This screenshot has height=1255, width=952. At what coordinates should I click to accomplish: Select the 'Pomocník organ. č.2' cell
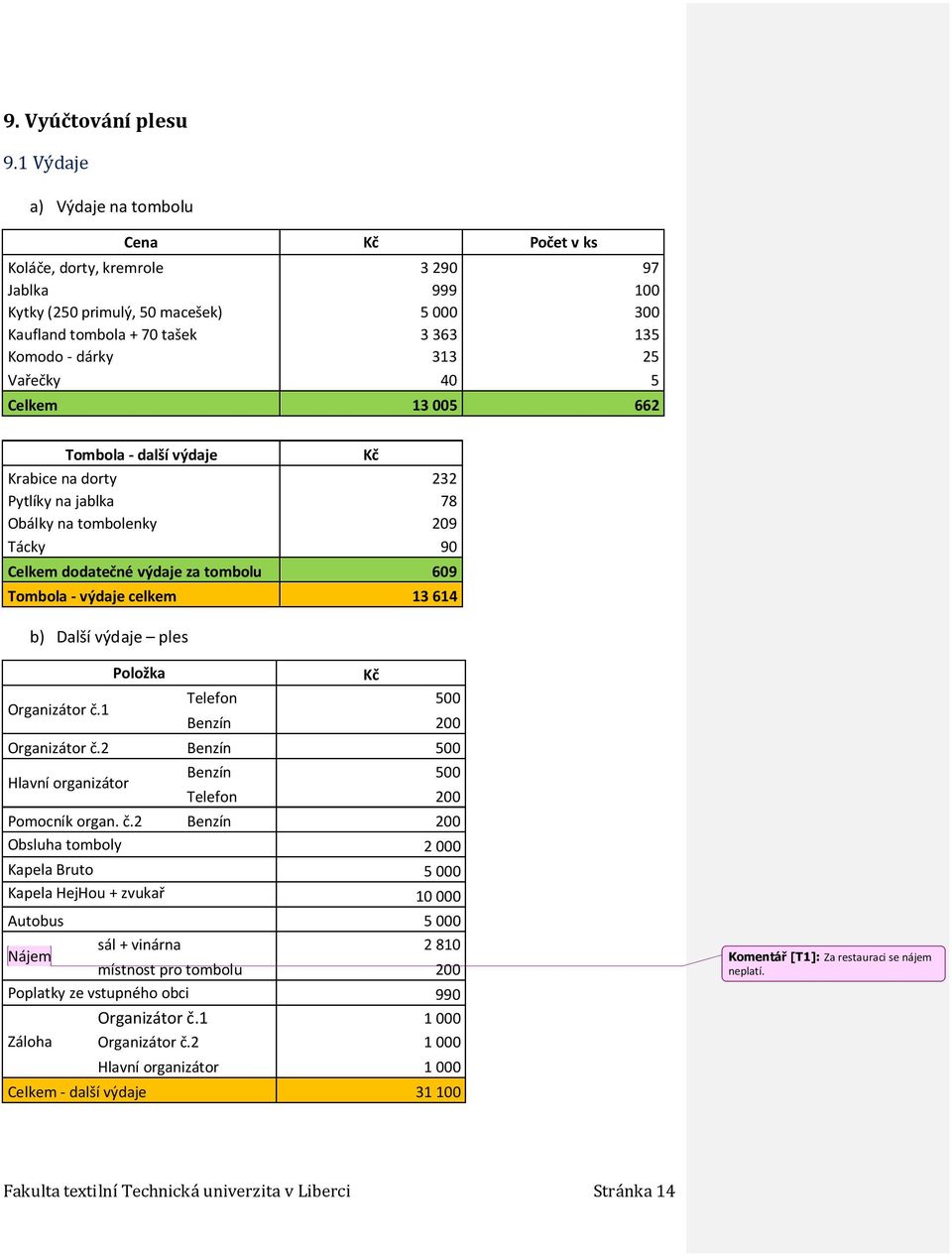74,822
